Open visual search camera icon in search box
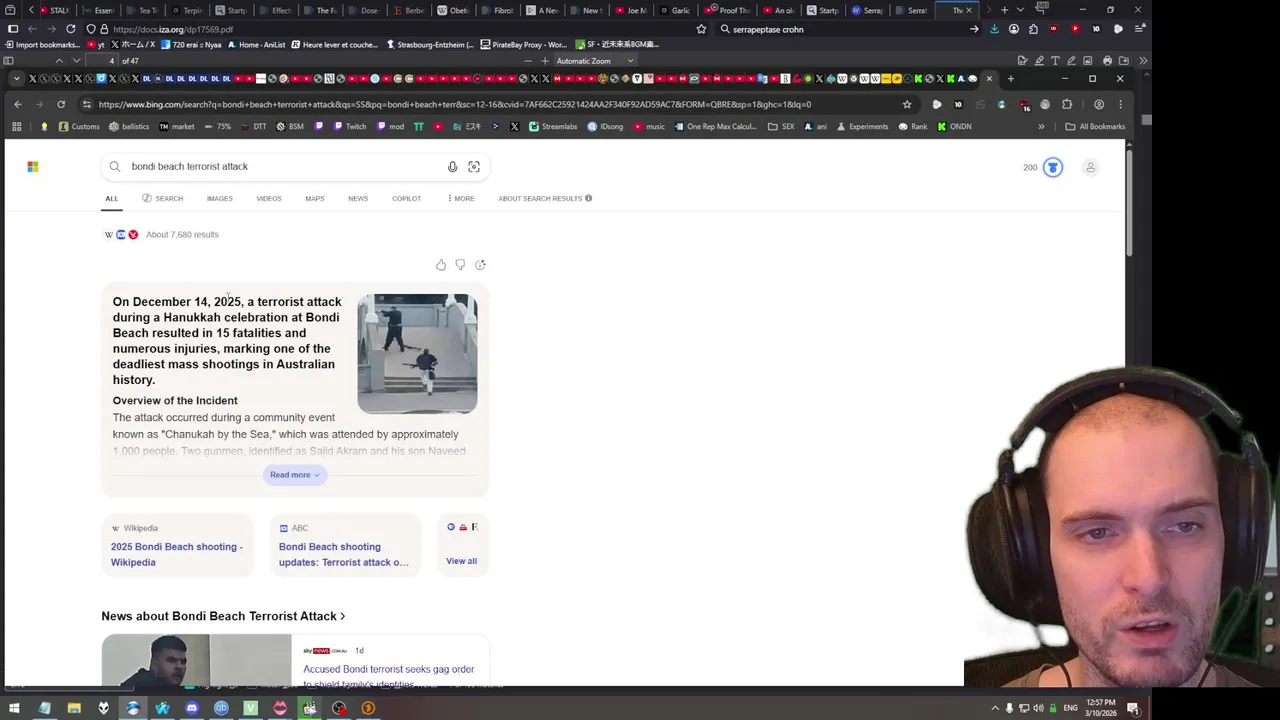 474,167
